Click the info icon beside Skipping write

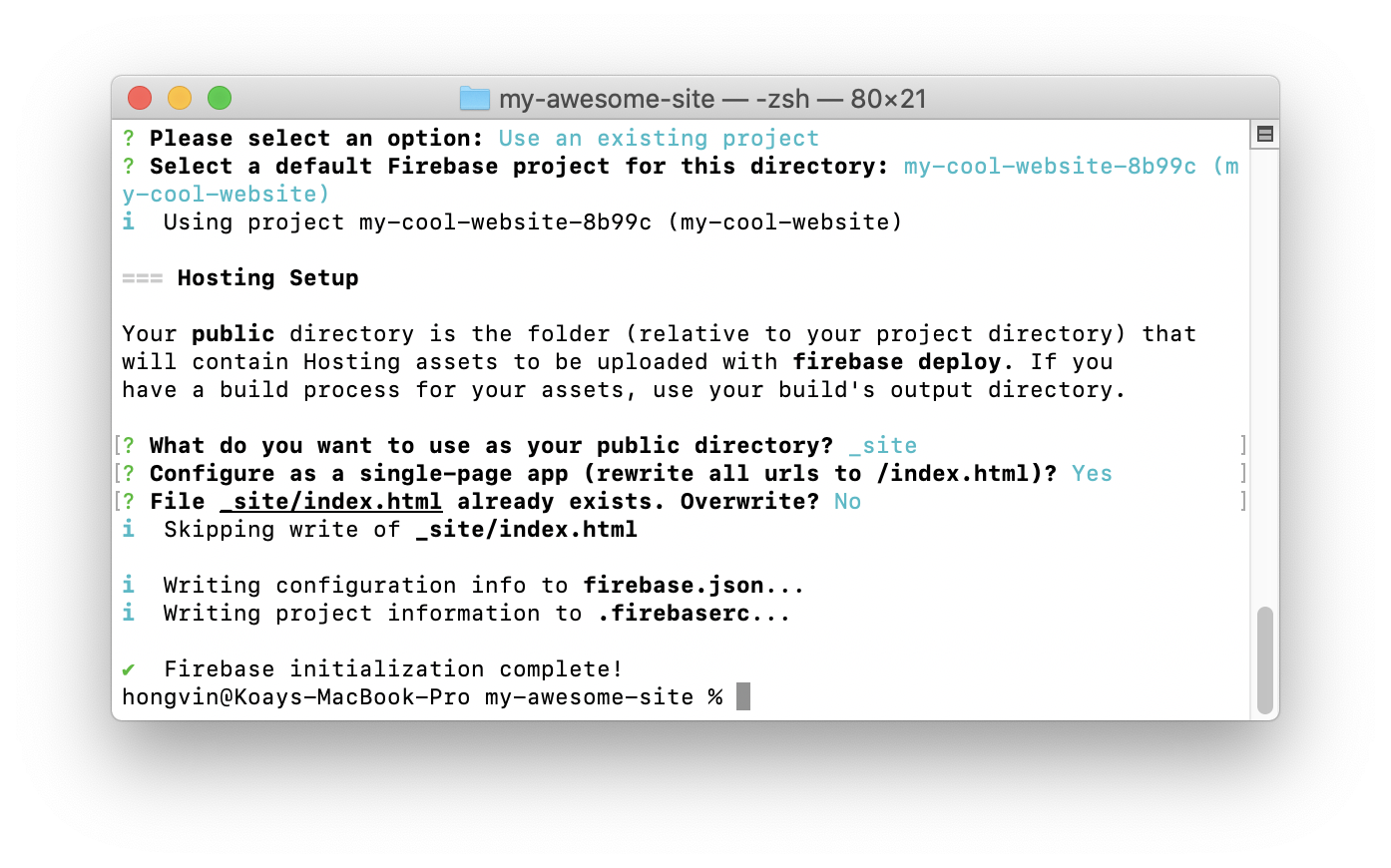point(129,529)
